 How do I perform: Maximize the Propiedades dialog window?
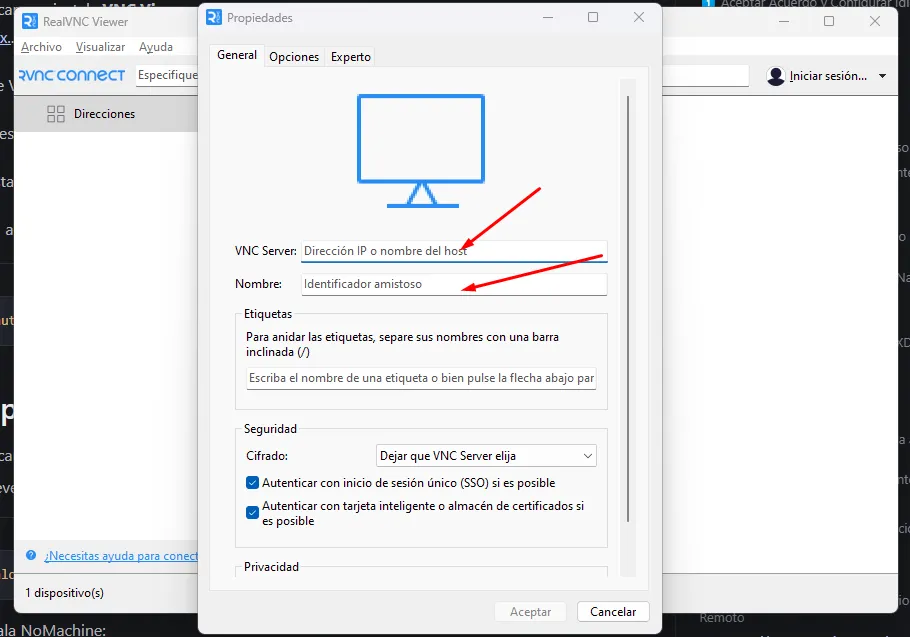click(593, 18)
